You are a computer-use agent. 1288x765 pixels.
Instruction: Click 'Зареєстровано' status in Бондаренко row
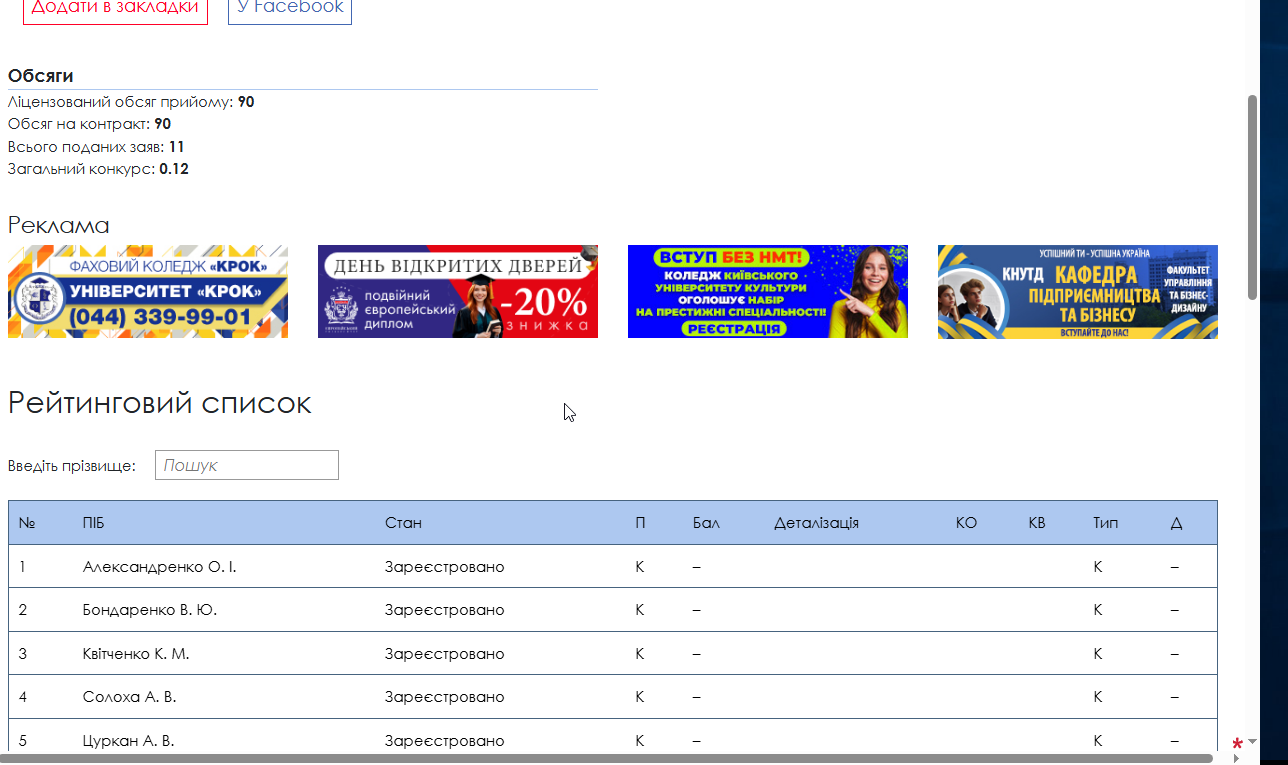coord(444,610)
